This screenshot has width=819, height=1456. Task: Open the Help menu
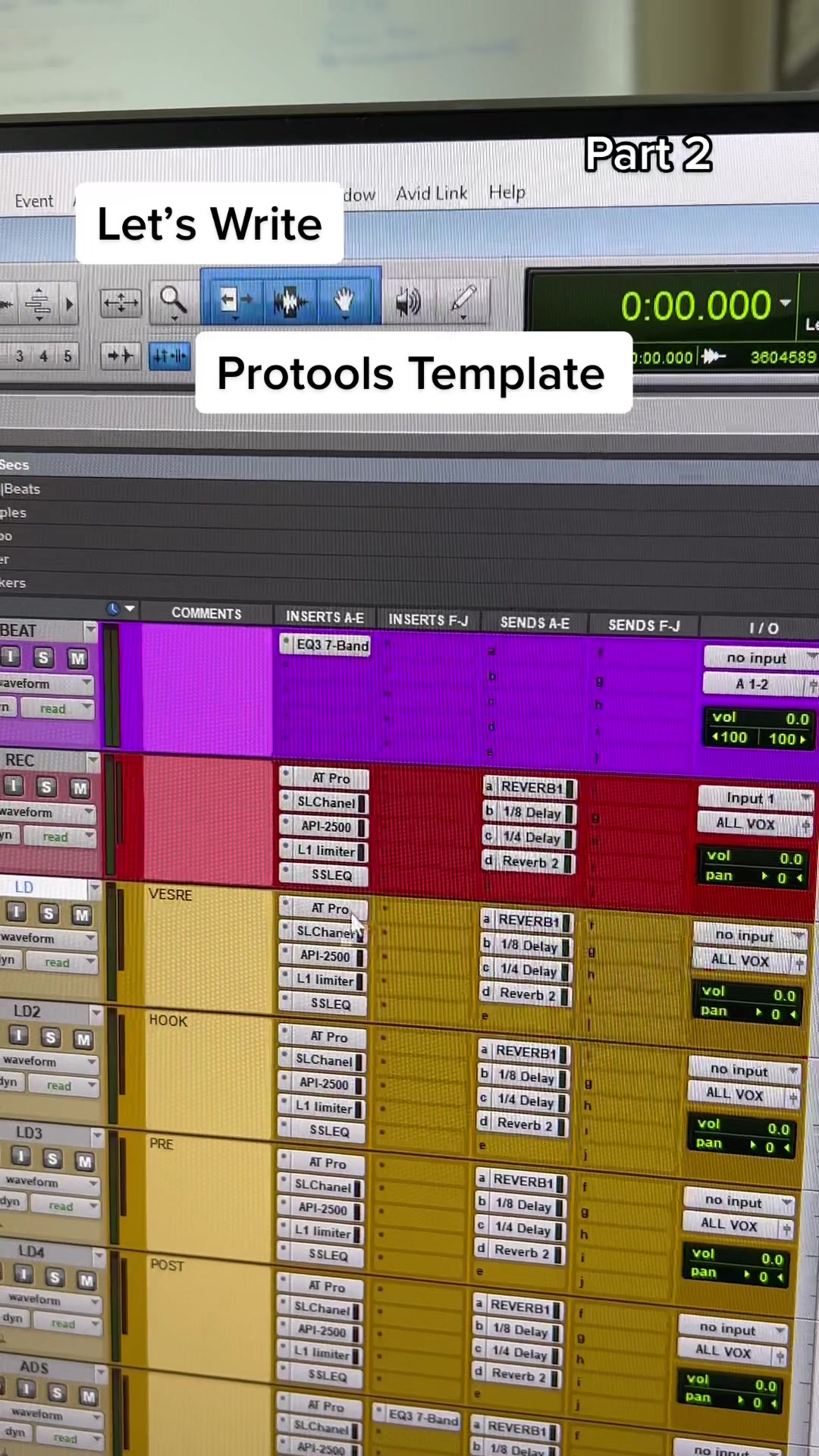point(507,193)
